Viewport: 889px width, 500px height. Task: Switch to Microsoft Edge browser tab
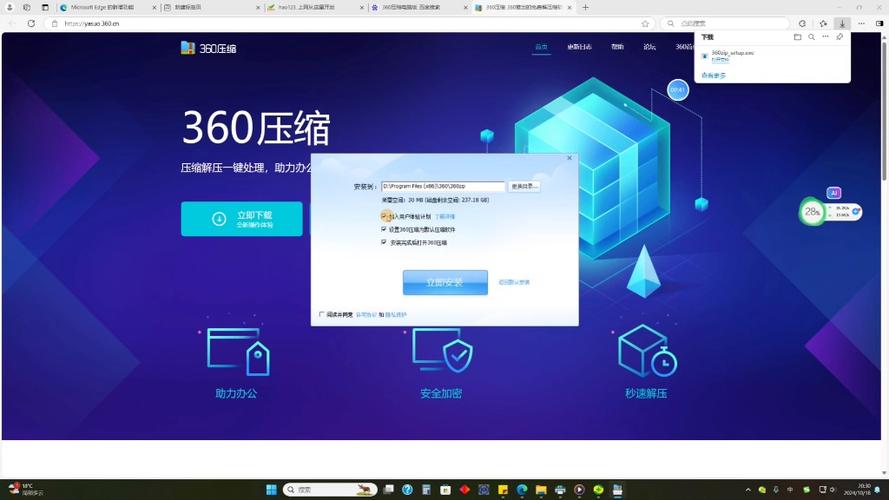pos(108,7)
